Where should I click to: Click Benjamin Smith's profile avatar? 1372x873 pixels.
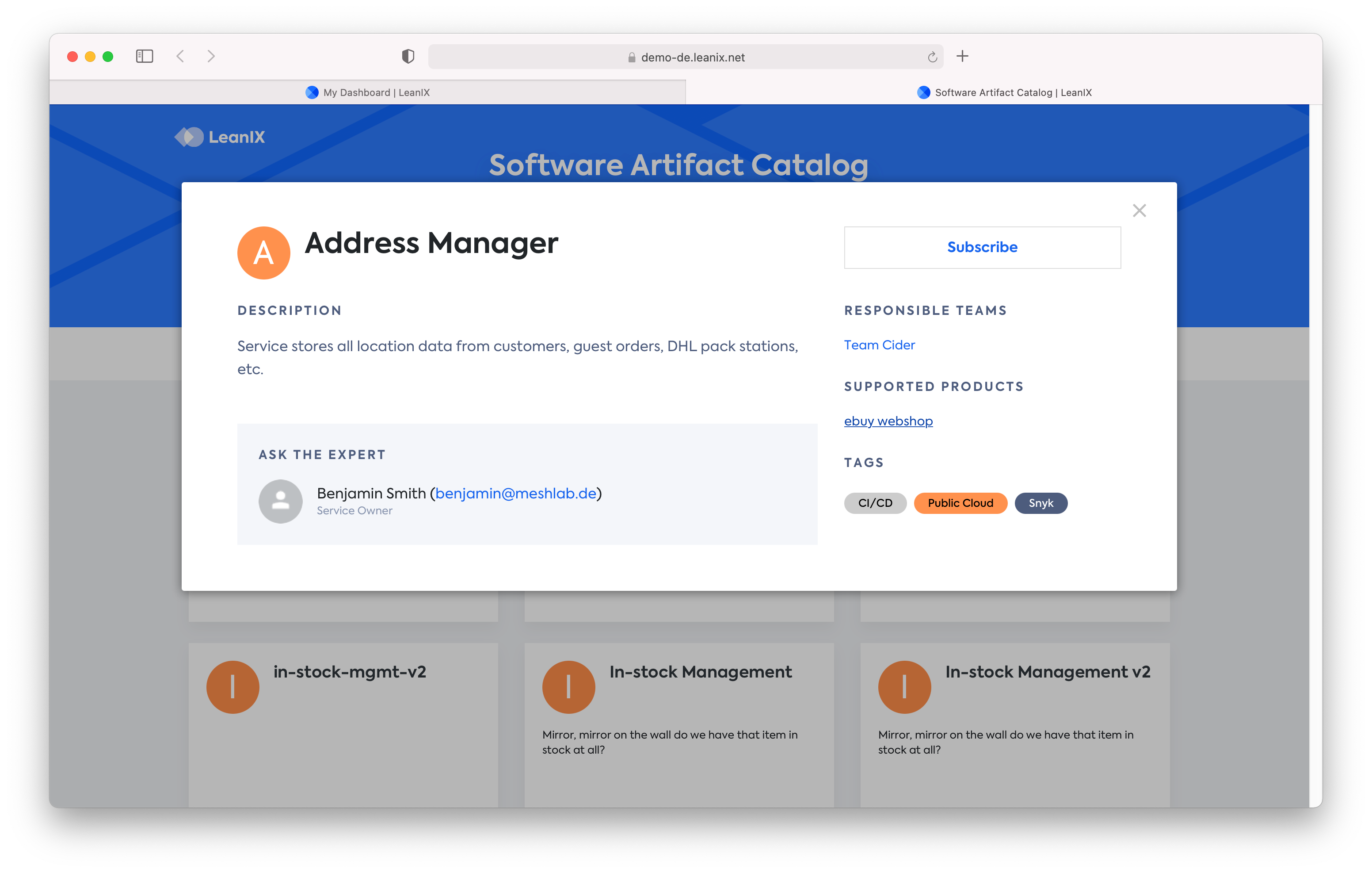280,501
